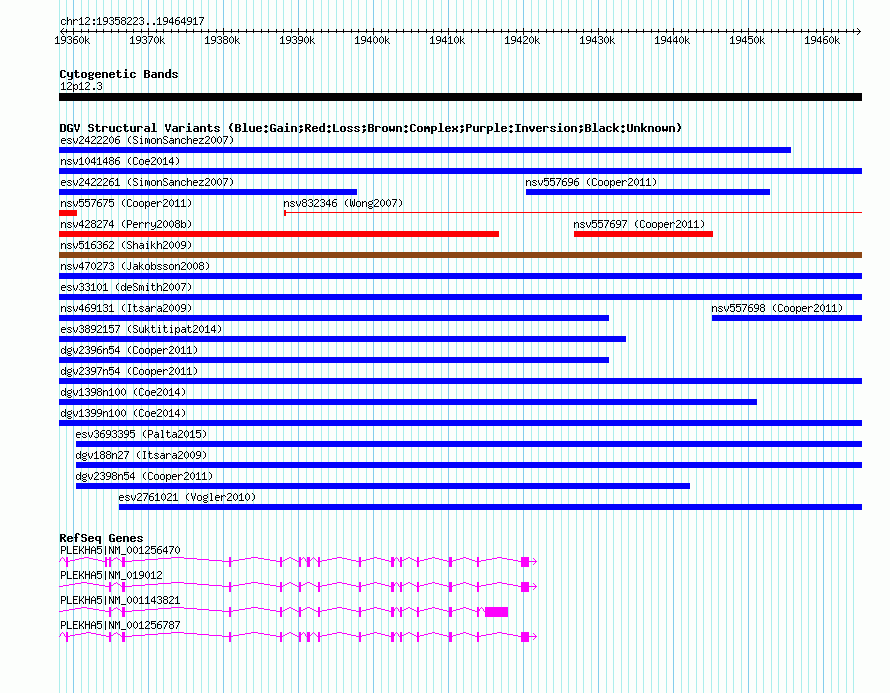Click the 19400k ruler tick label

tap(372, 40)
